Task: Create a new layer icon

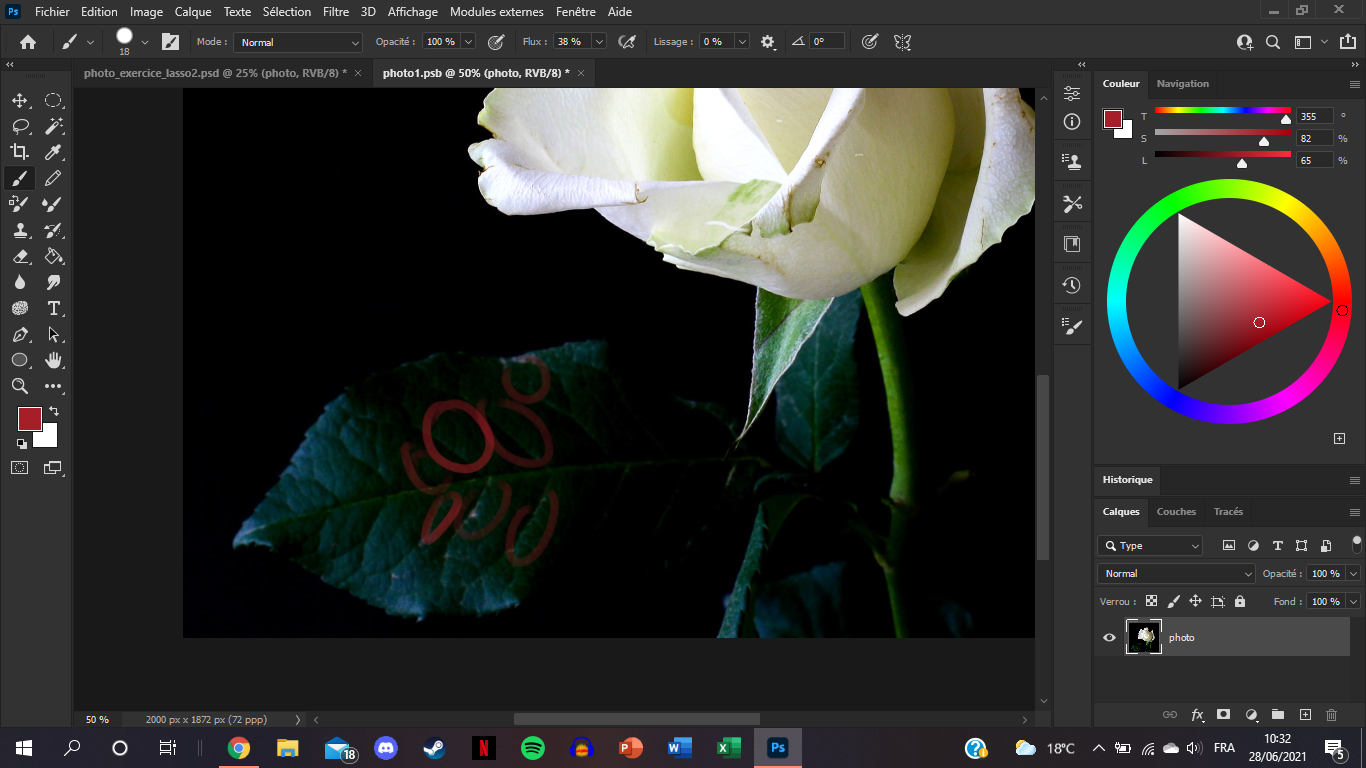Action: click(1305, 715)
